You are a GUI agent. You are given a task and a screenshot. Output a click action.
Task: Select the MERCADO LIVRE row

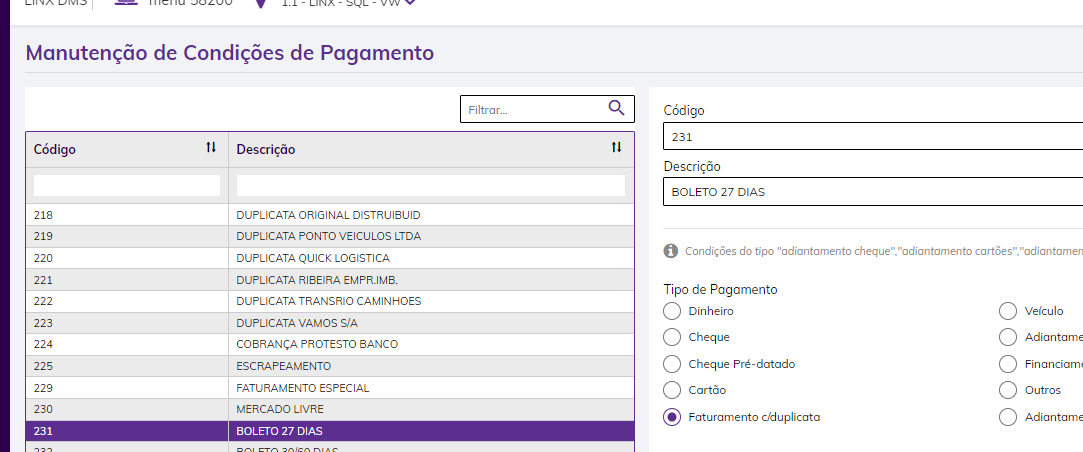[330, 409]
